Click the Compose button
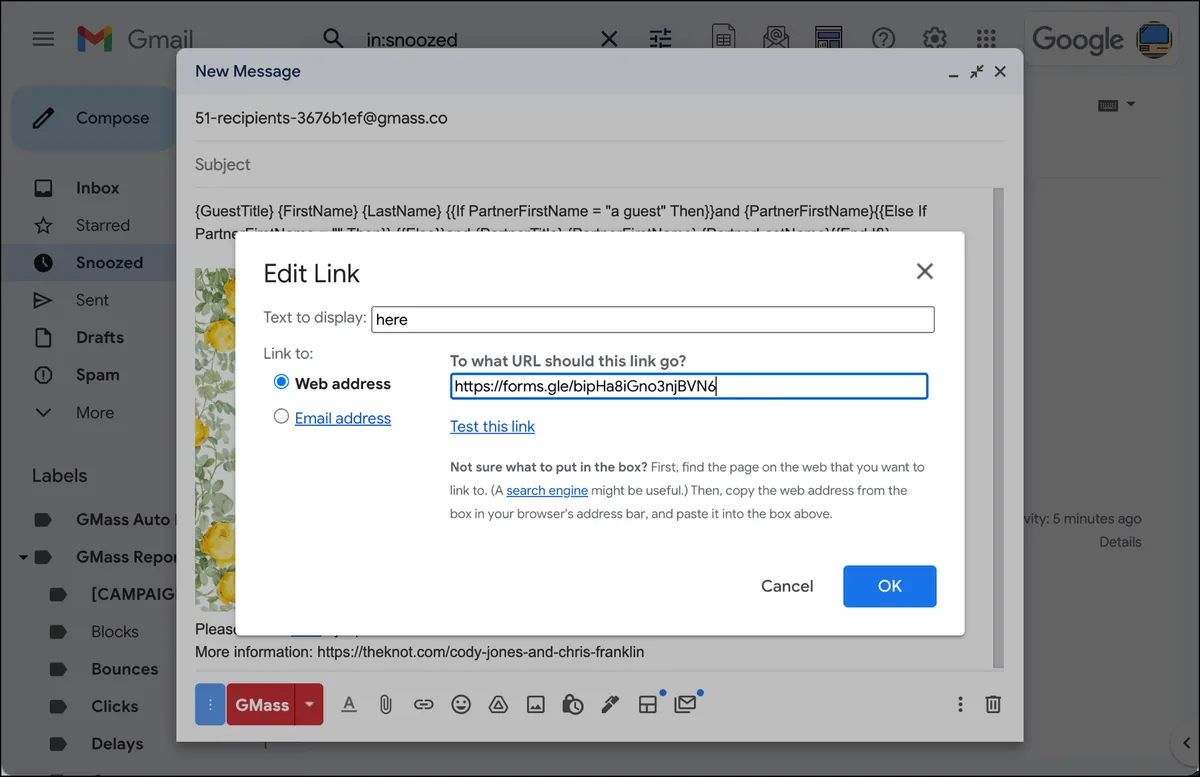Viewport: 1200px width, 777px height. [x=96, y=118]
